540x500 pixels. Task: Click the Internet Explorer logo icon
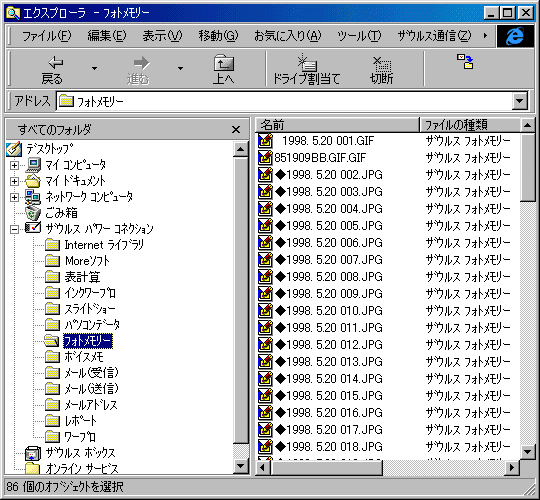[x=515, y=36]
